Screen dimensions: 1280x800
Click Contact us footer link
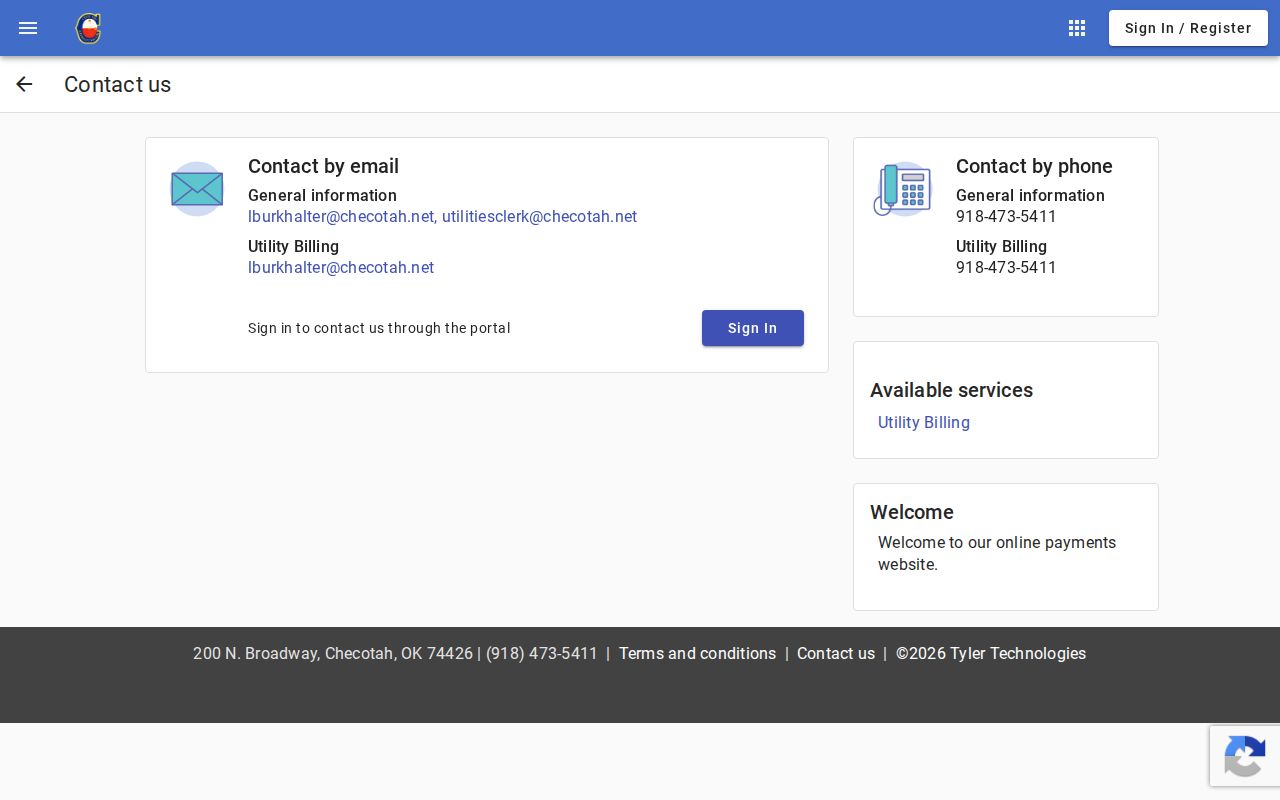[836, 653]
